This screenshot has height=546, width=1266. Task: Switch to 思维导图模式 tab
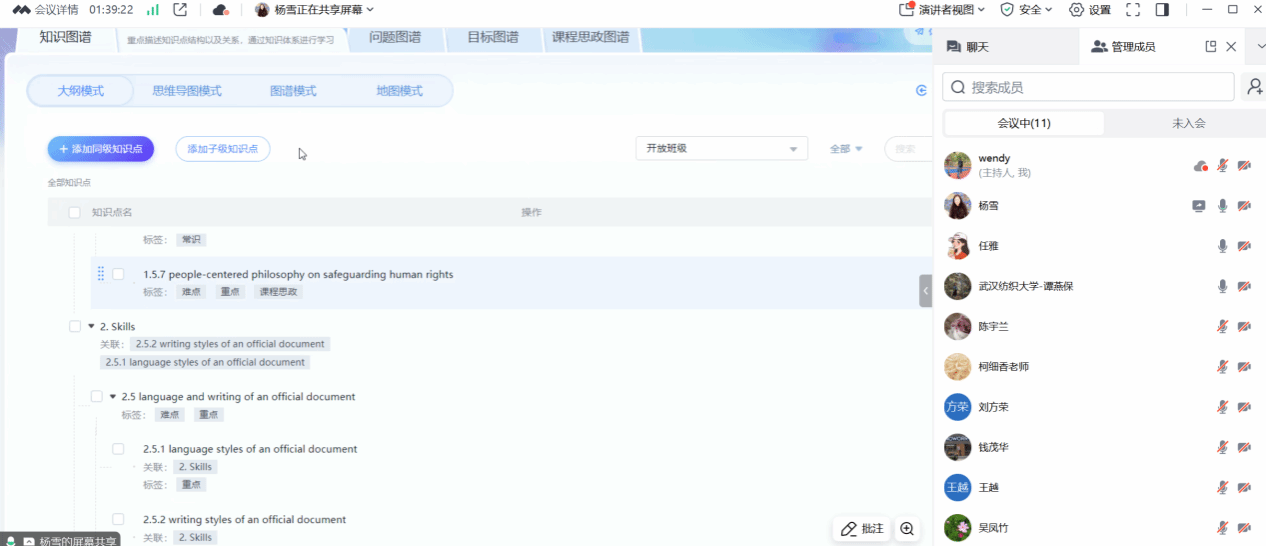[x=187, y=91]
